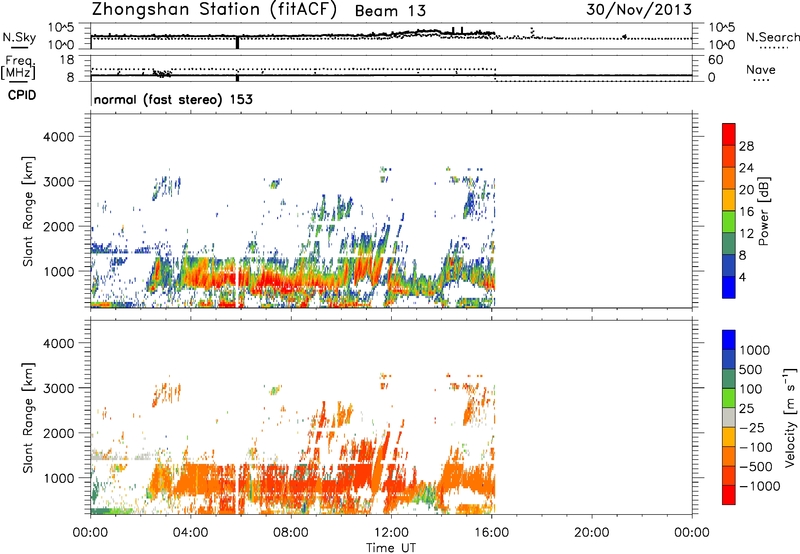The width and height of the screenshot is (800, 554).
Task: Click the CPID label
Action: coord(22,95)
